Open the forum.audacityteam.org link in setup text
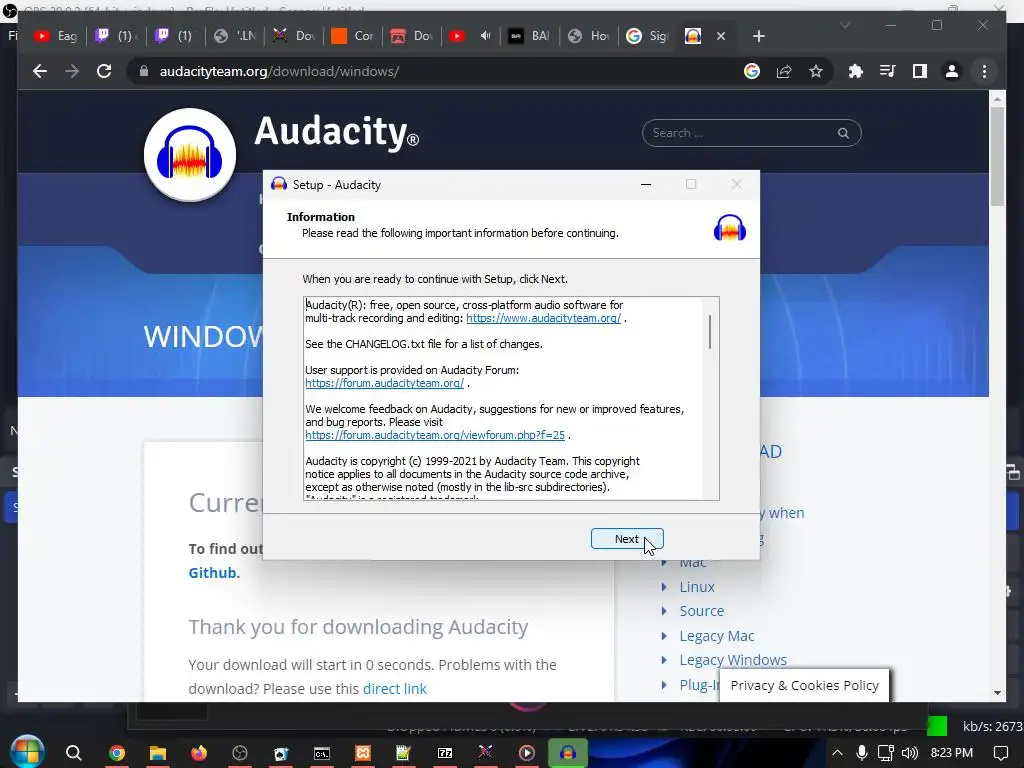The image size is (1024, 768). tap(385, 383)
